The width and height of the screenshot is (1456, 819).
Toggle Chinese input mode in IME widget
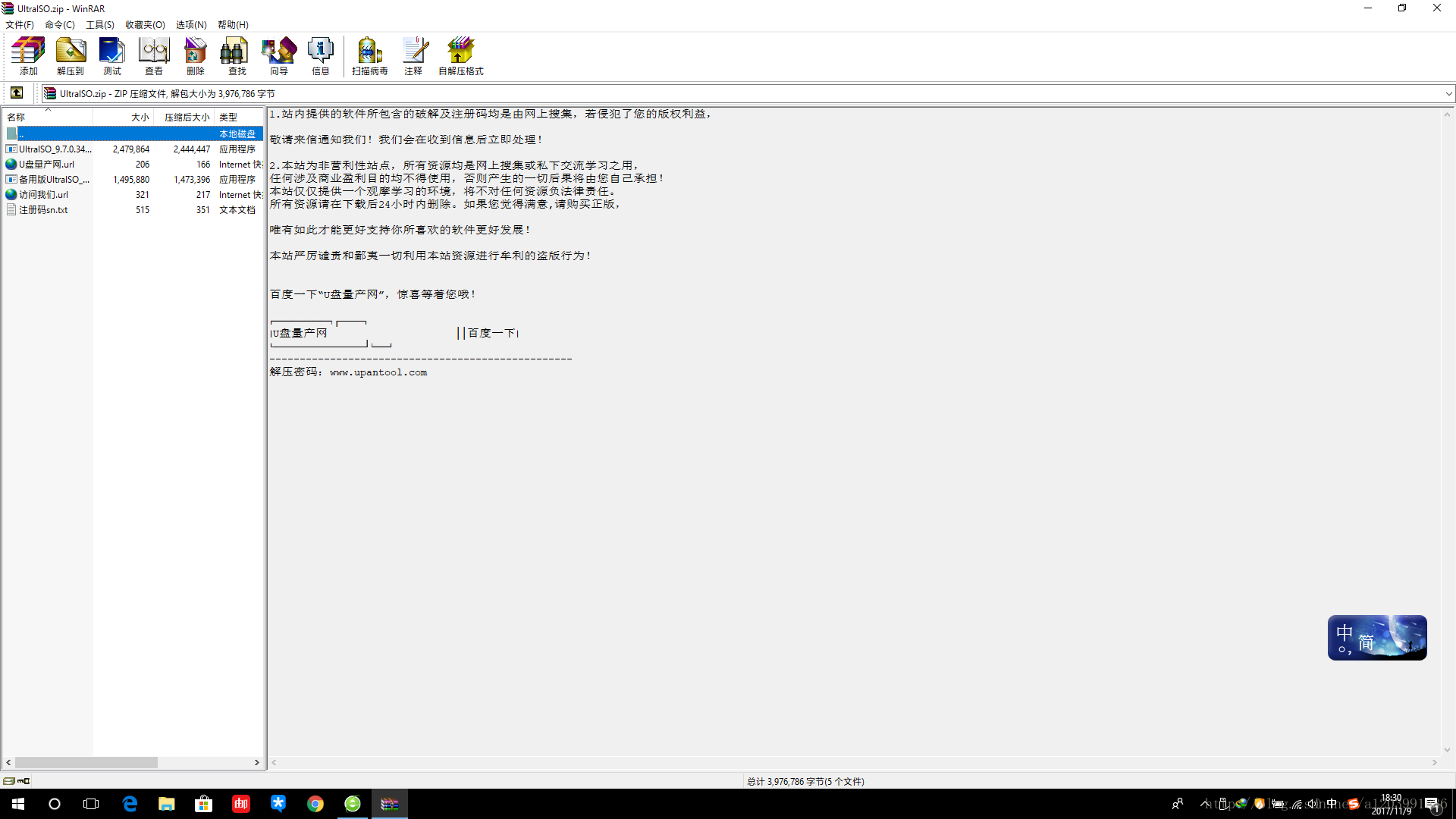tap(1345, 632)
